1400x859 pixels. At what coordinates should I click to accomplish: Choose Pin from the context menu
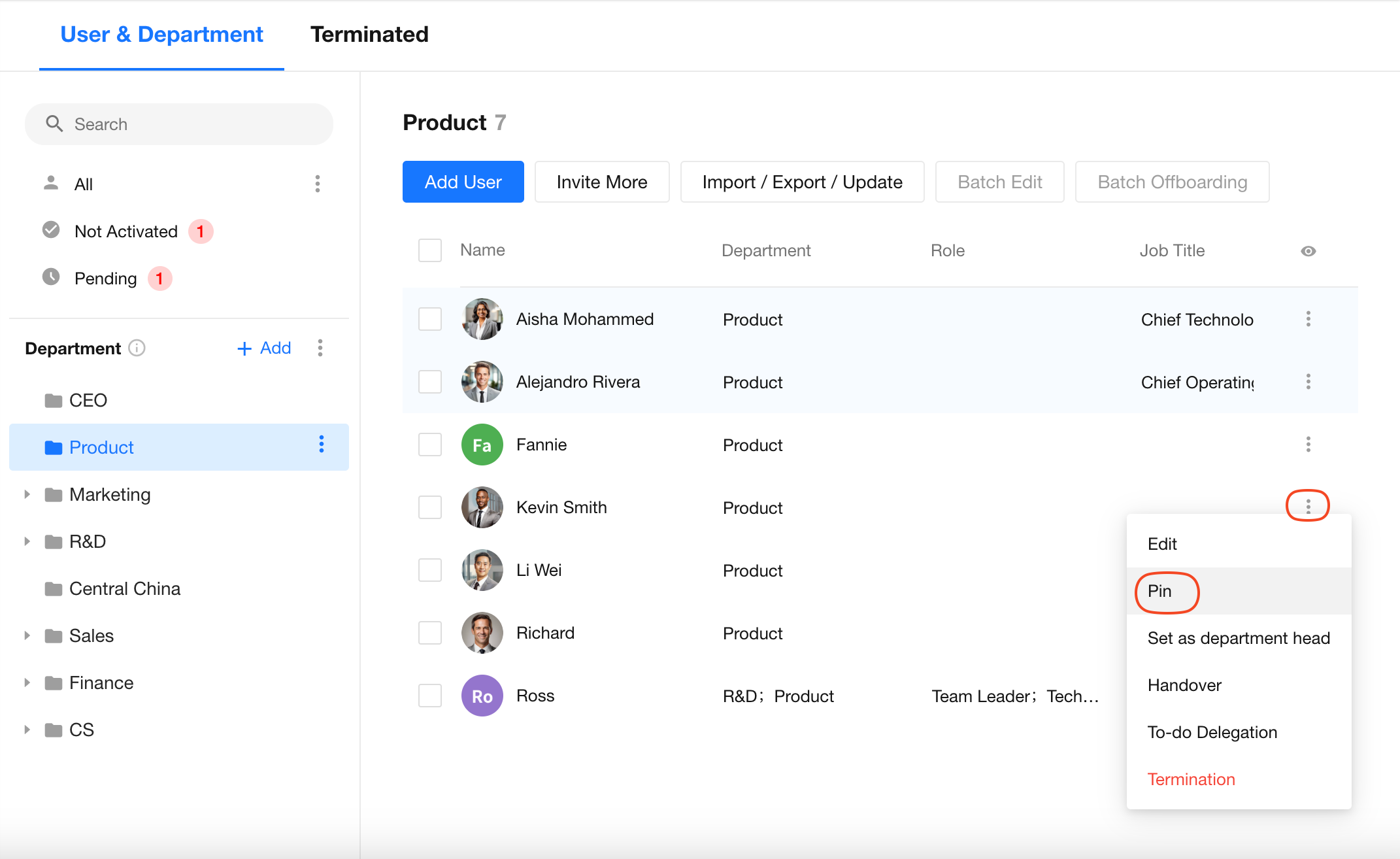(x=1160, y=591)
